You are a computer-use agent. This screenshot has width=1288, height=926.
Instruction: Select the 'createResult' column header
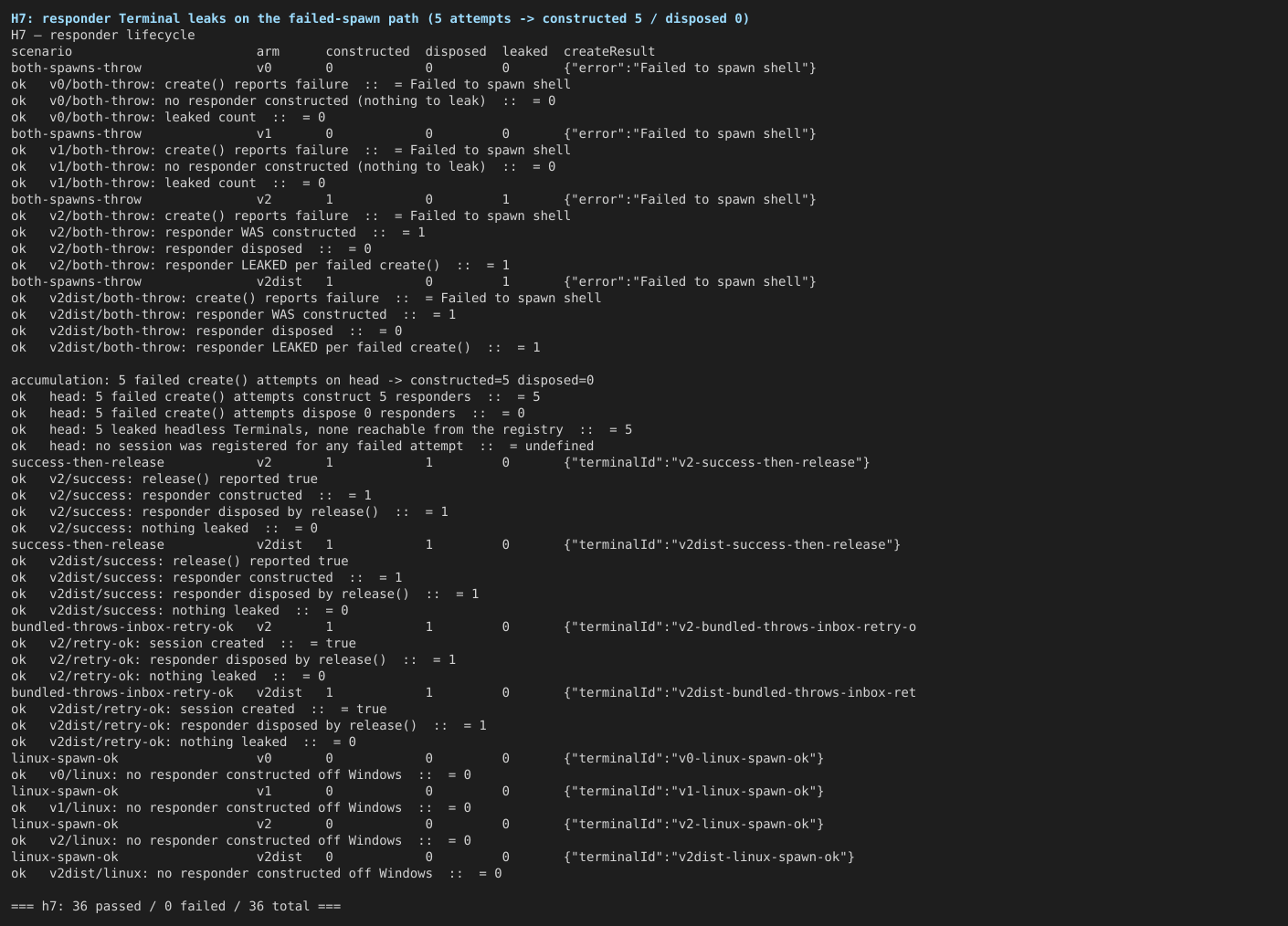click(x=609, y=51)
